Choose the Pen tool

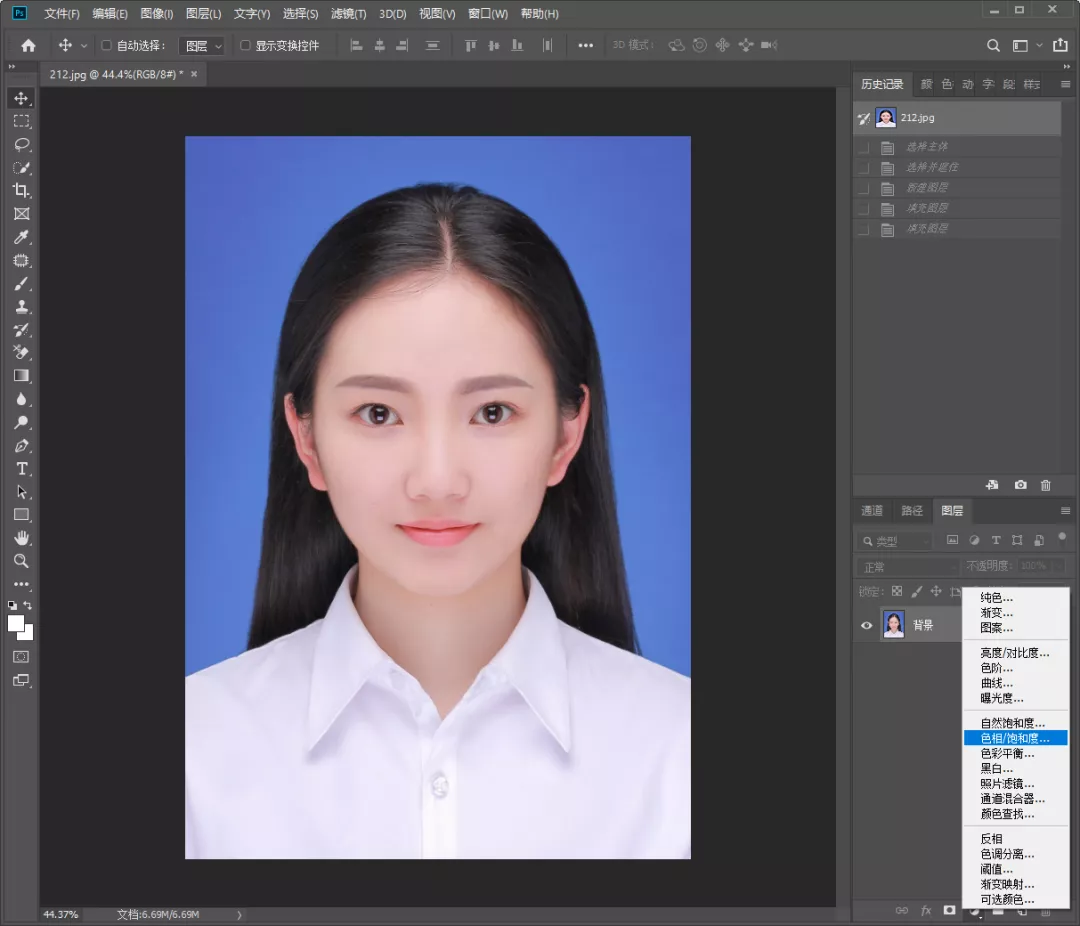[21, 446]
